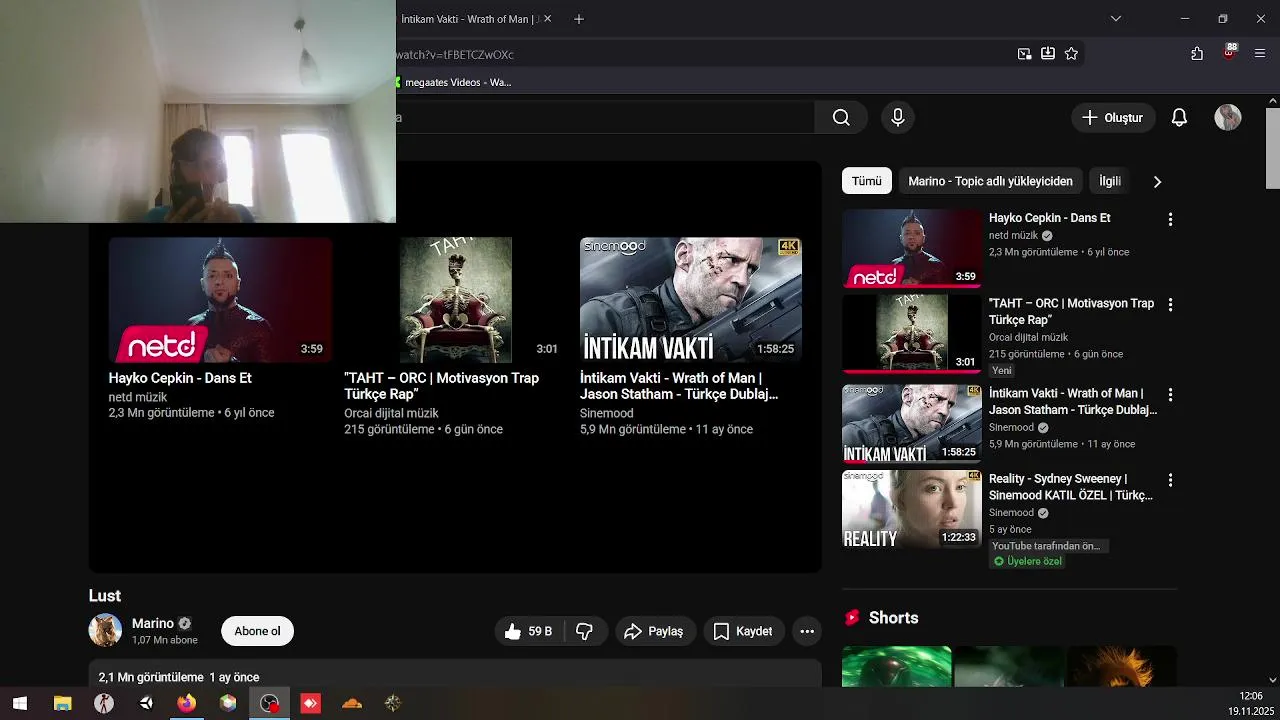The height and width of the screenshot is (720, 1280).
Task: Open end-screen İntikam Vakti Wrath of Man thumbnail
Action: tap(691, 299)
